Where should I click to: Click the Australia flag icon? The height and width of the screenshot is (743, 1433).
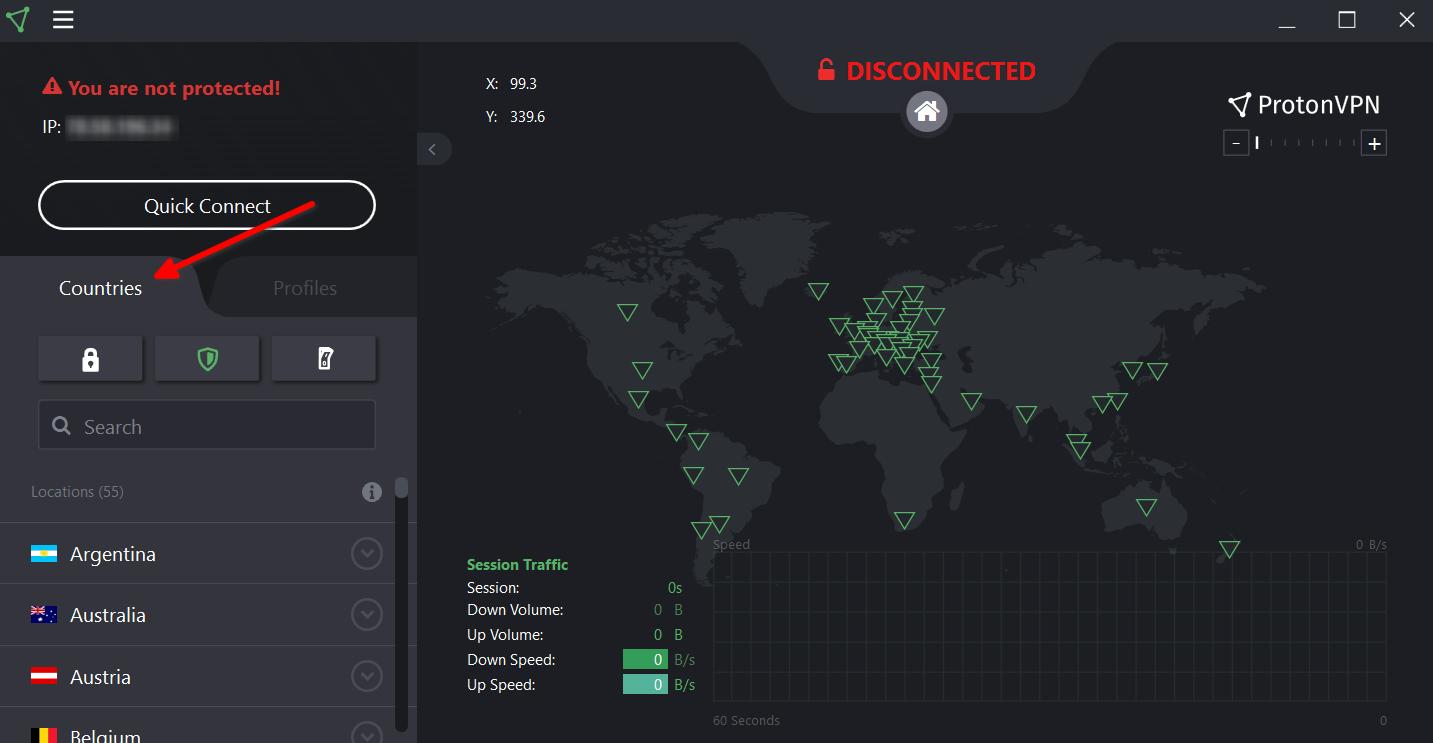[x=44, y=615]
